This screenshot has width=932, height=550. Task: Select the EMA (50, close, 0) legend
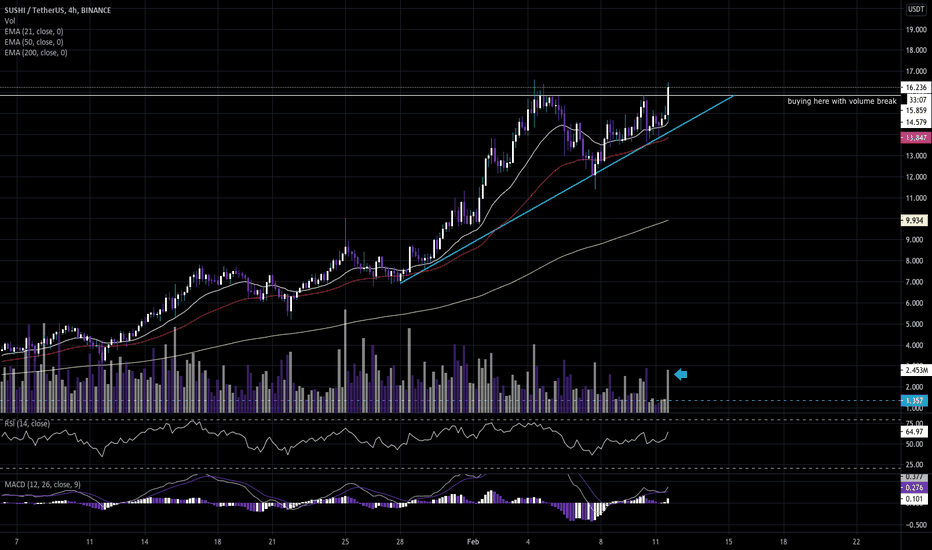34,42
